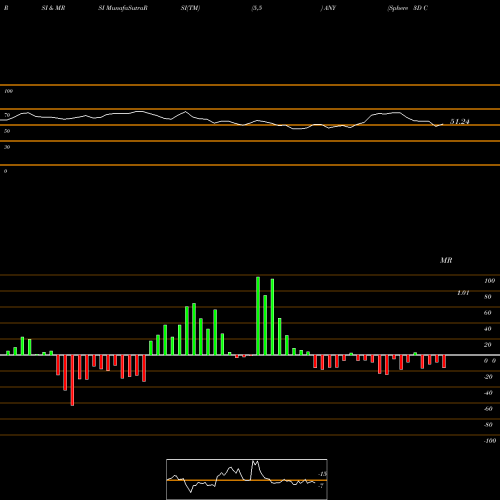Click the RSI left-axis label 50
Screen dimensions: 500x500
pyautogui.click(x=7, y=131)
